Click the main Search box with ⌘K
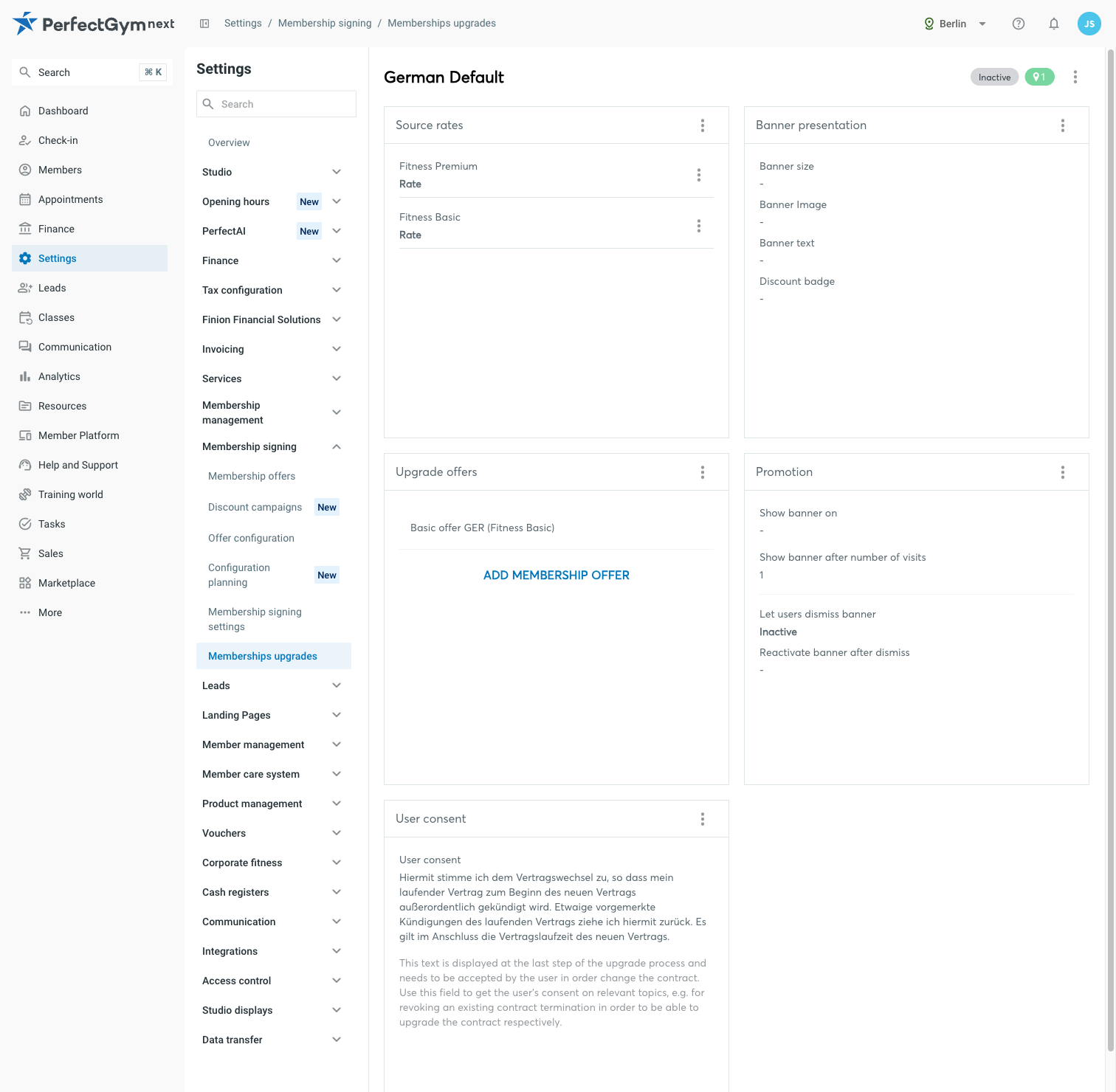 click(92, 72)
